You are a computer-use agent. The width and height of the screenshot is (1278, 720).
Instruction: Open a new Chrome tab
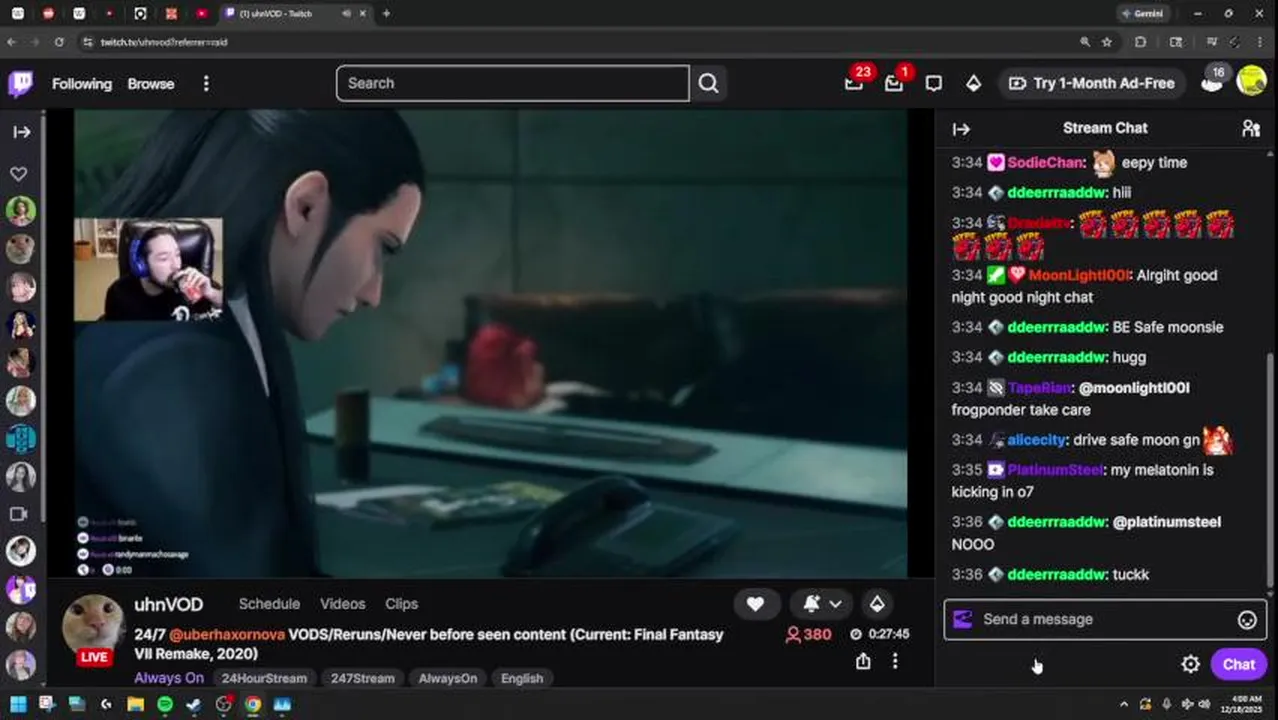click(x=386, y=14)
